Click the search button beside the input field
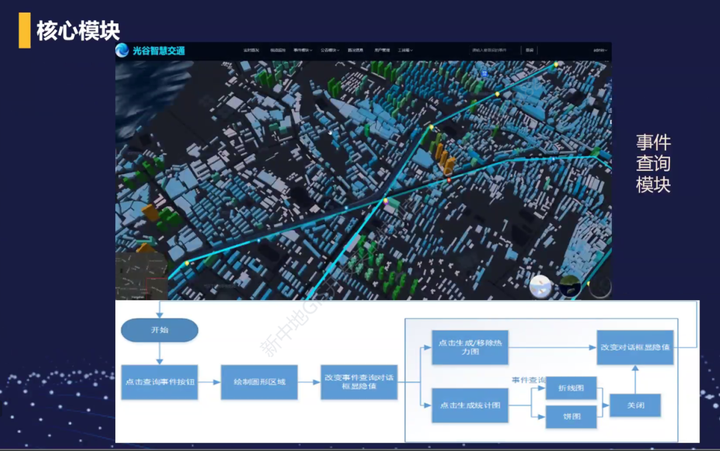This screenshot has width=720, height=451. pos(529,50)
